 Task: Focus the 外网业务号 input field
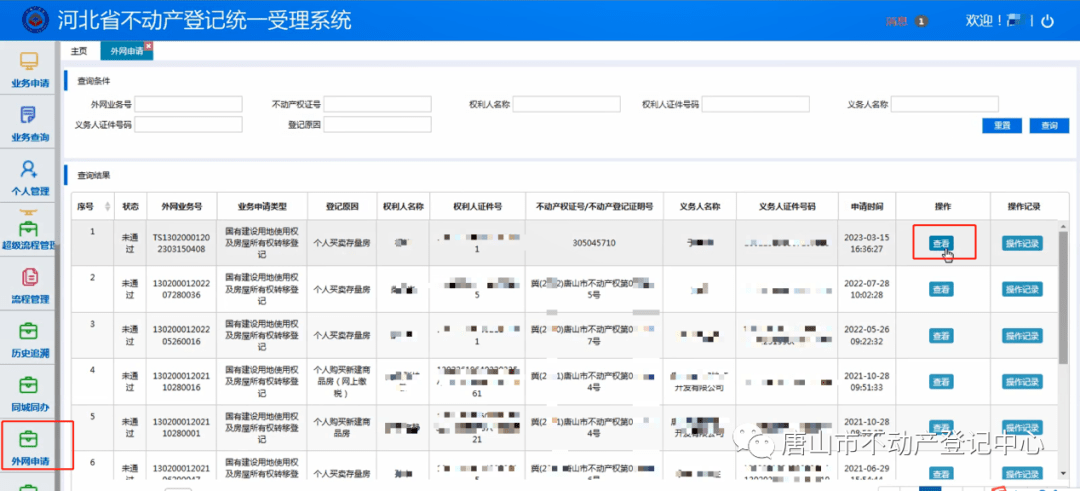click(x=189, y=104)
